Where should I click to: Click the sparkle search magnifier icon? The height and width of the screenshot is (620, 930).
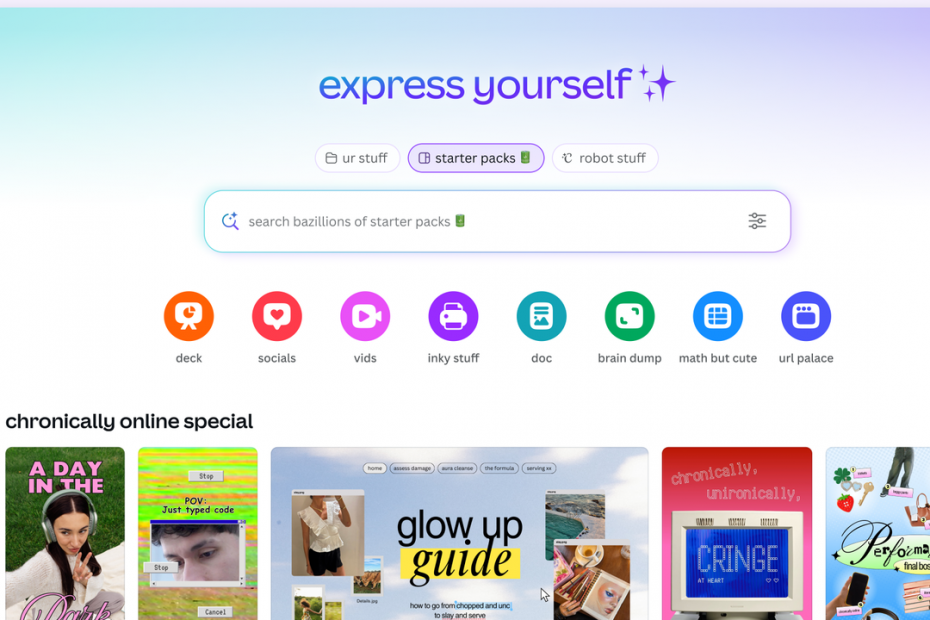[x=230, y=221]
